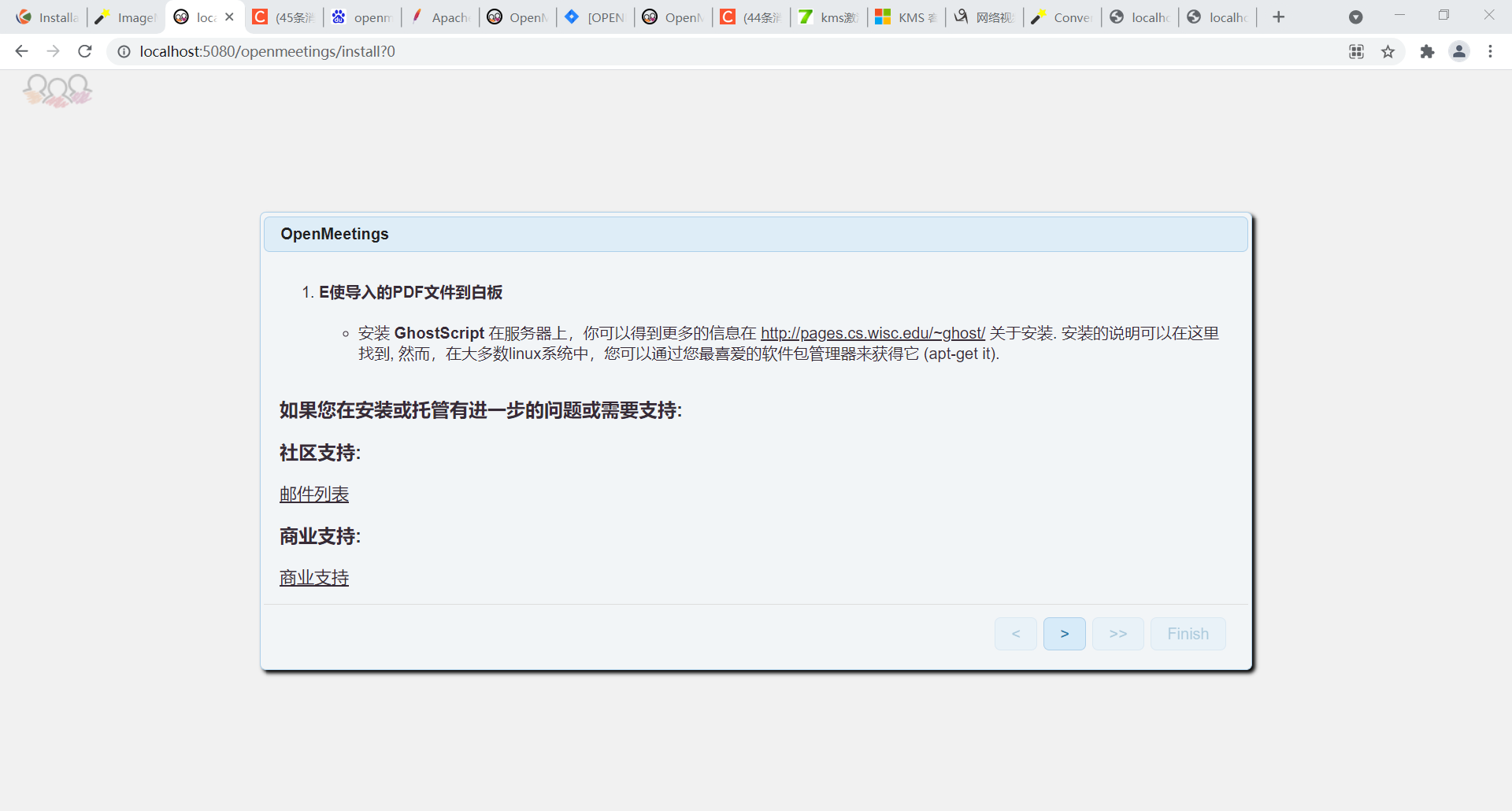Restore down the browser window
Image resolution: width=1512 pixels, height=811 pixels.
(1443, 15)
